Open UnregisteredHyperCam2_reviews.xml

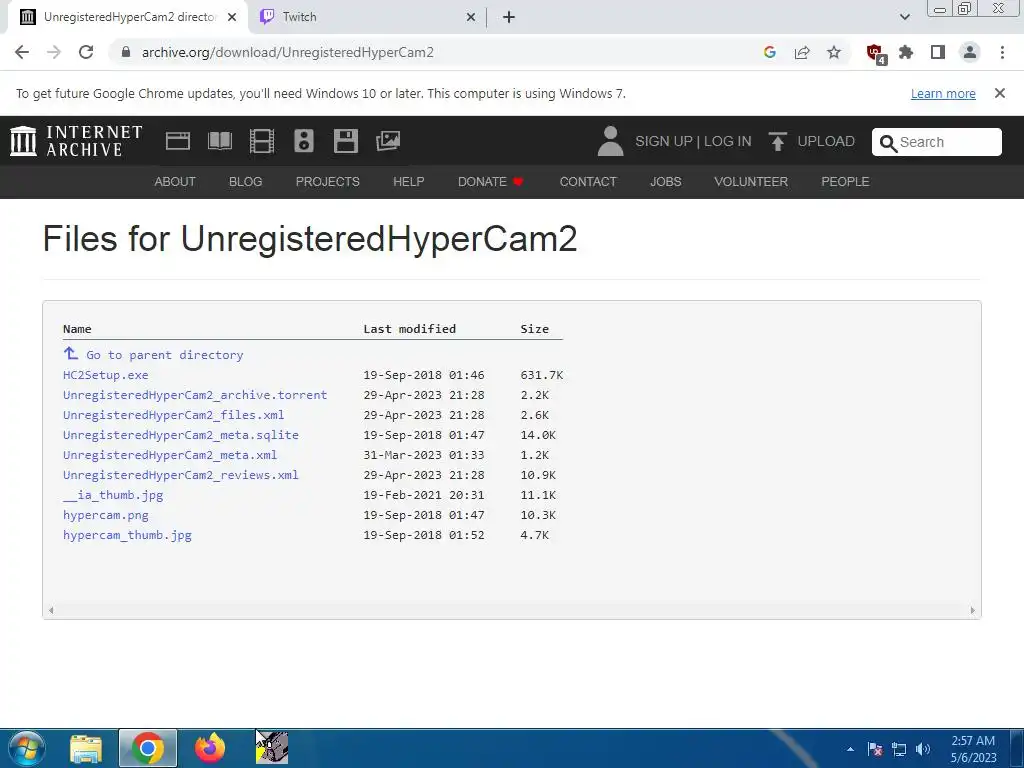(181, 475)
